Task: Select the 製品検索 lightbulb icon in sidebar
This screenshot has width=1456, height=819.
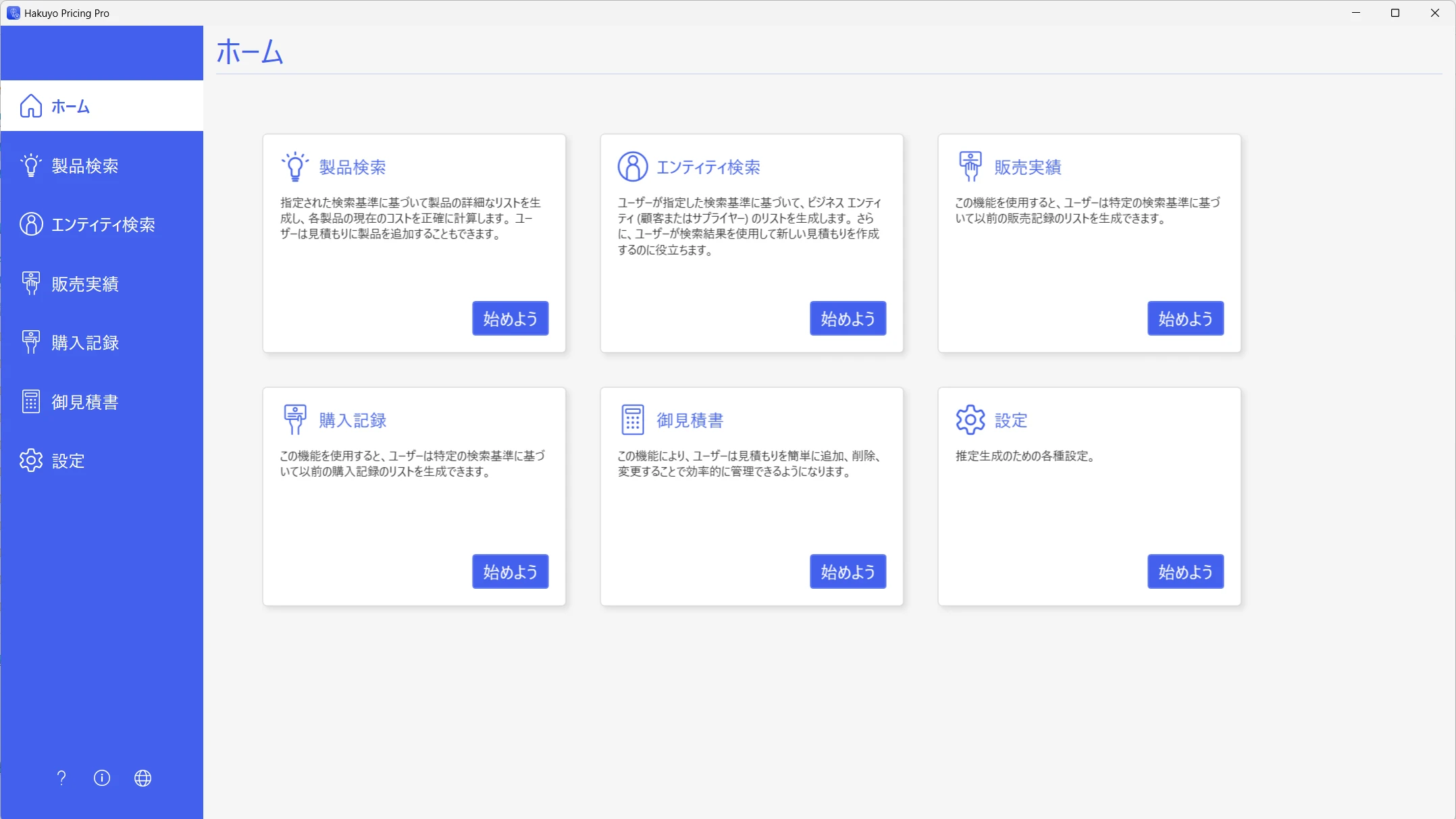Action: 30,165
